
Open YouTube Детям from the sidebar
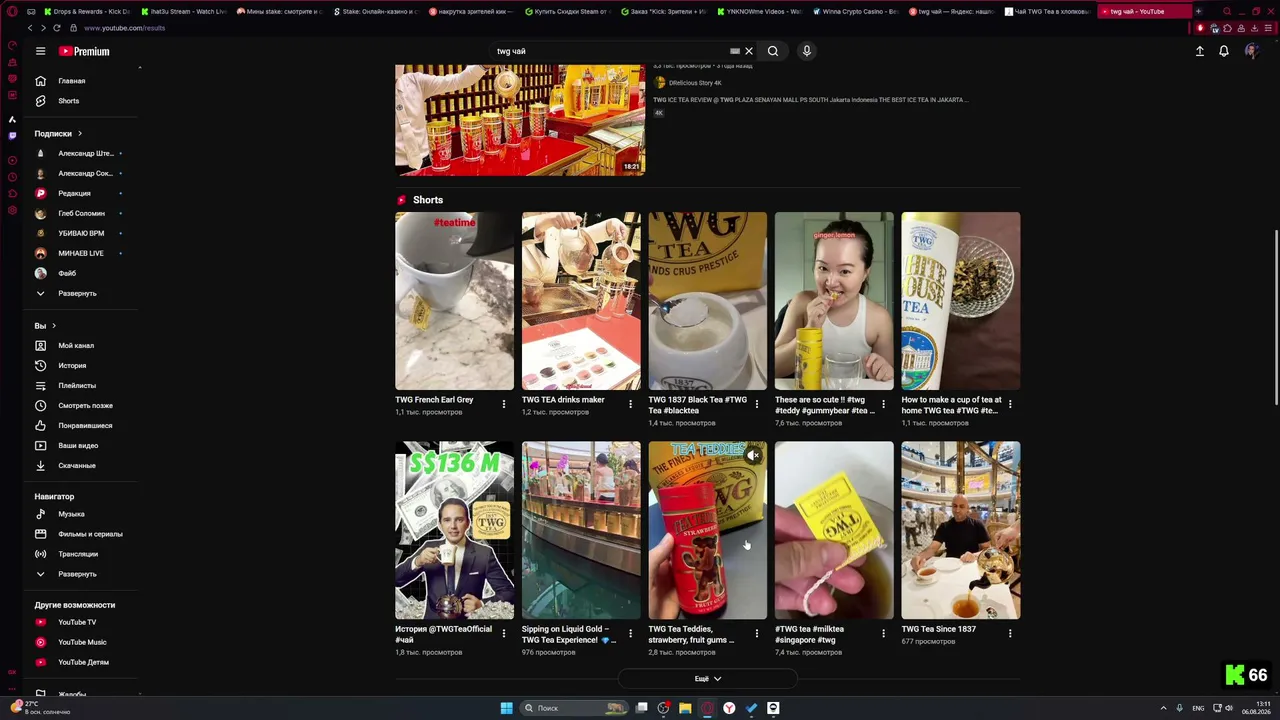coord(83,662)
